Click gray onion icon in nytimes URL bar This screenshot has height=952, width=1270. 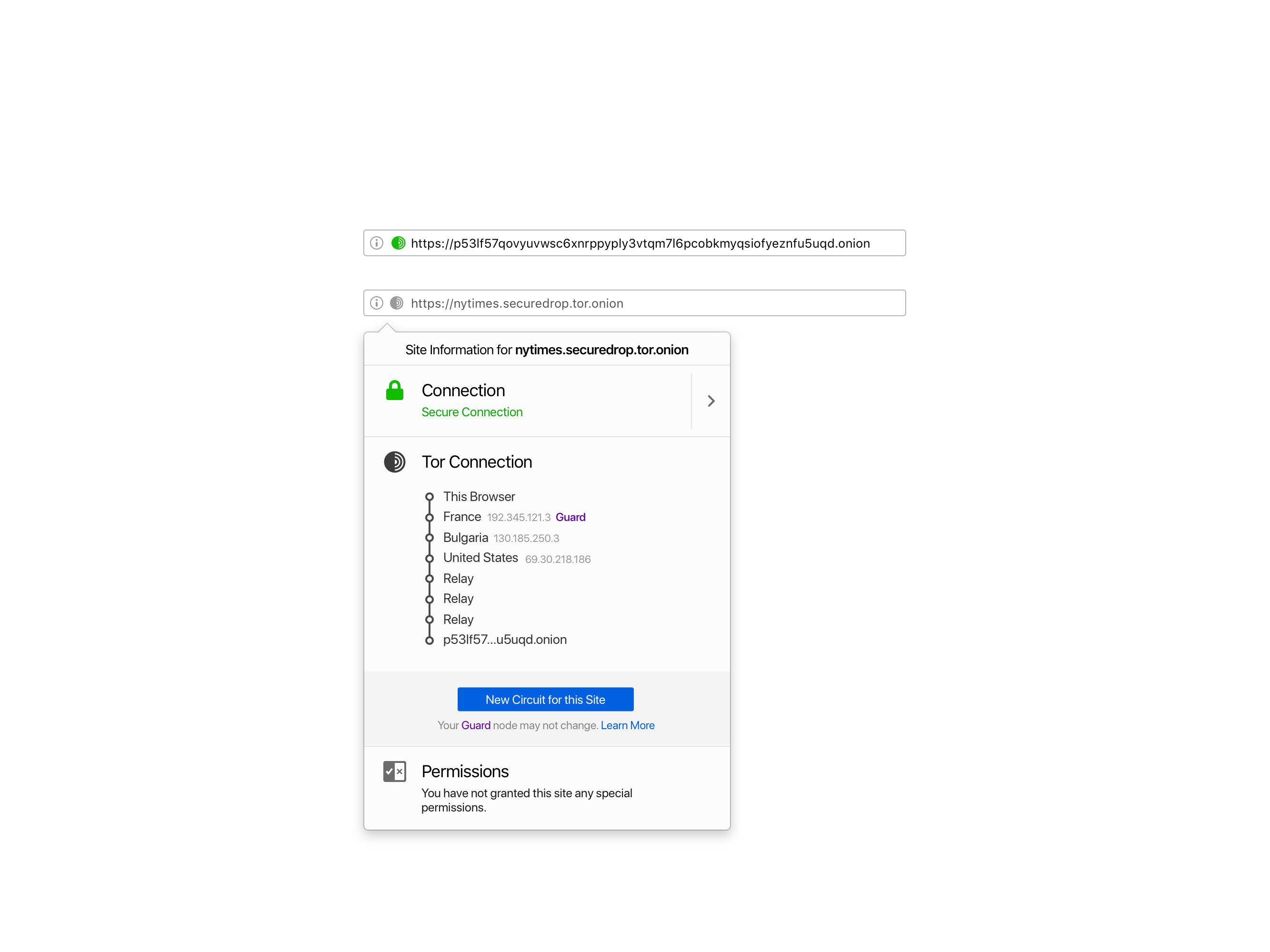pos(397,302)
